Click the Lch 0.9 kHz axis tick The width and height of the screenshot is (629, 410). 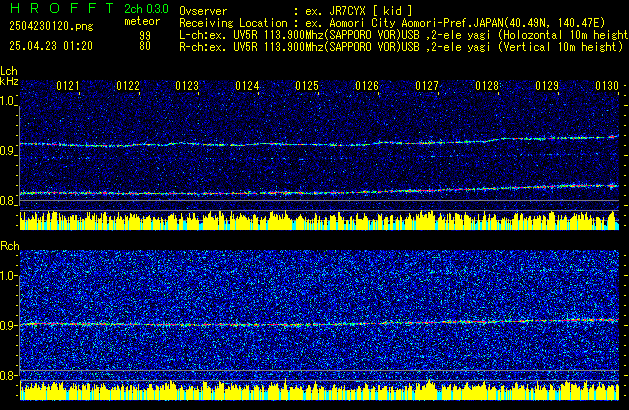pos(8,151)
